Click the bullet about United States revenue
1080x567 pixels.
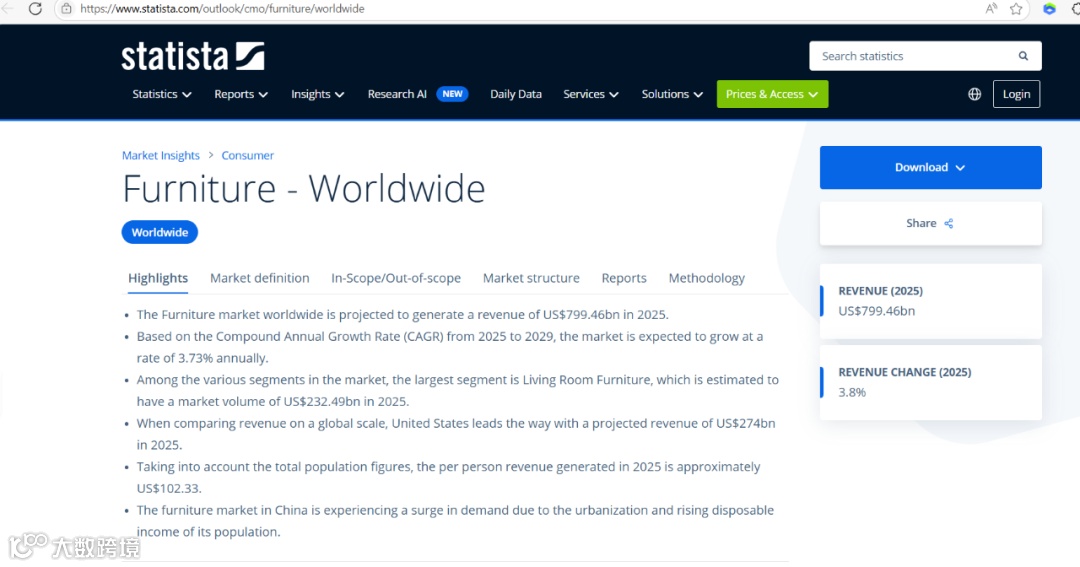click(456, 434)
